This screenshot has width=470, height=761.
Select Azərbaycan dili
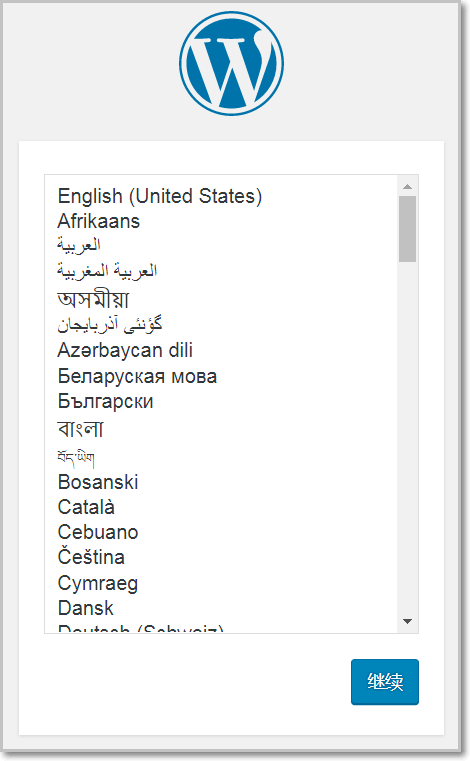[x=125, y=350]
